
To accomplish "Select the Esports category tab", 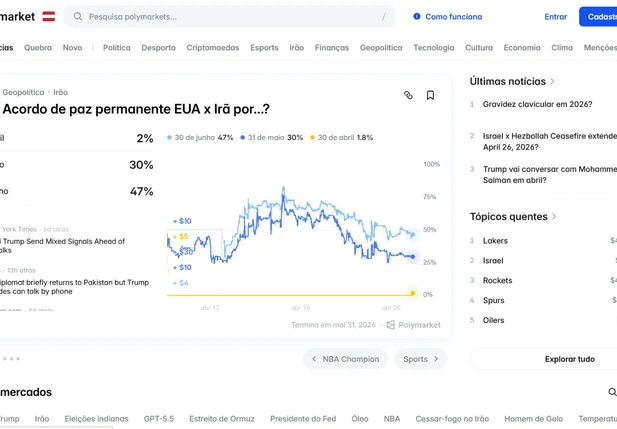I will 264,48.
